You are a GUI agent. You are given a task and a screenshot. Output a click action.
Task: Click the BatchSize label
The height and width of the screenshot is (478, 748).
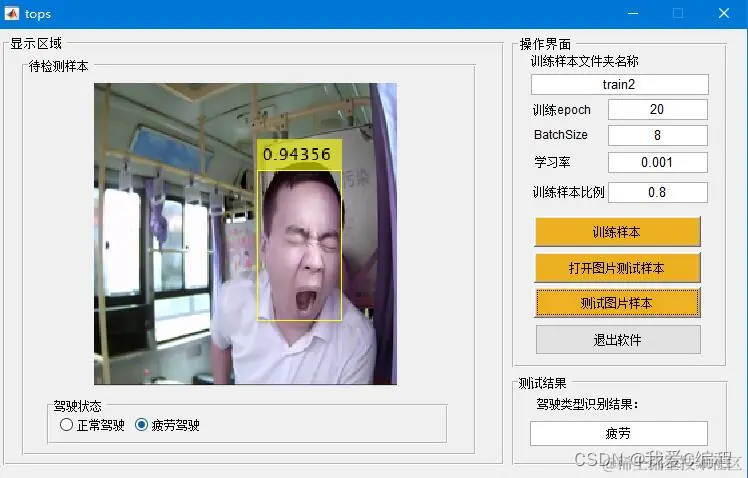(x=561, y=135)
